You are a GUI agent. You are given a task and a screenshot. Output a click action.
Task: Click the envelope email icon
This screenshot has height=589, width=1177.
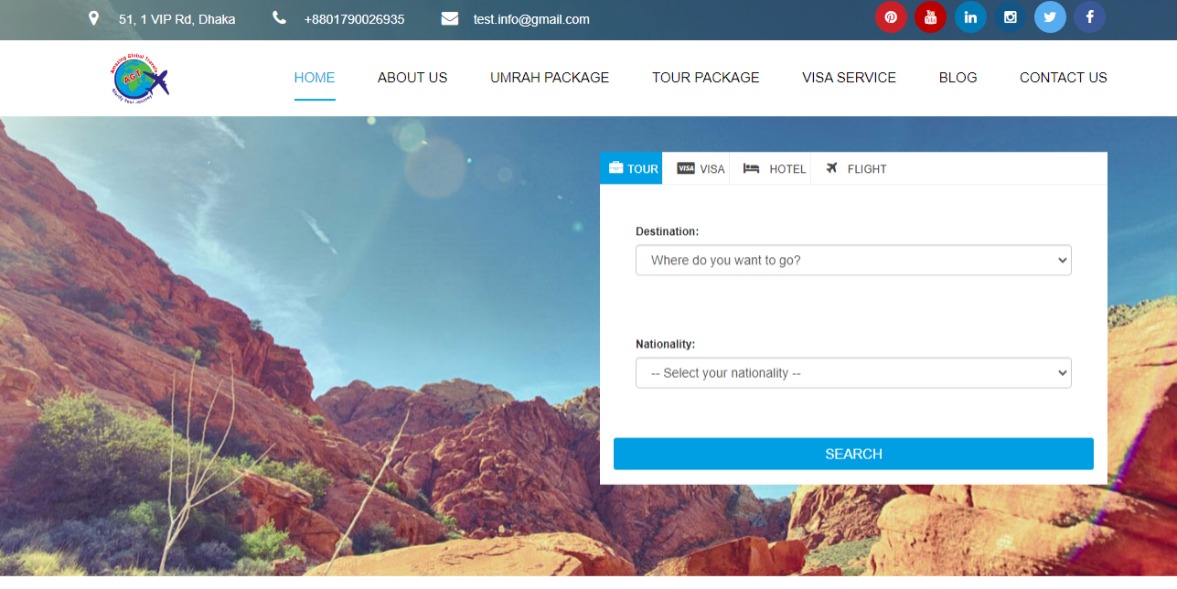click(x=450, y=19)
